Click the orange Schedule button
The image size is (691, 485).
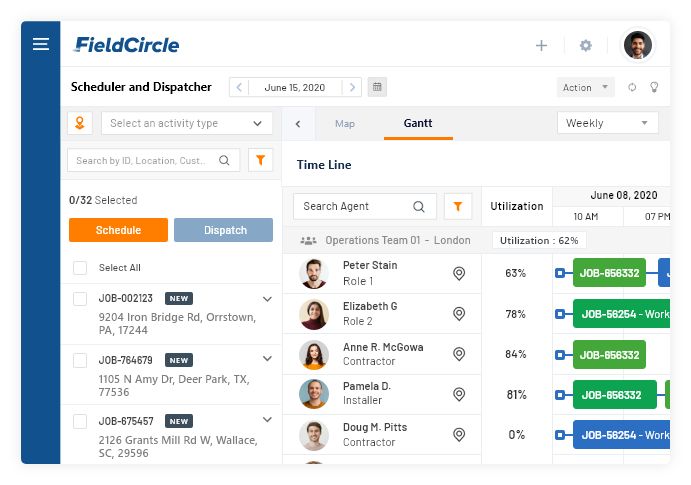[118, 230]
